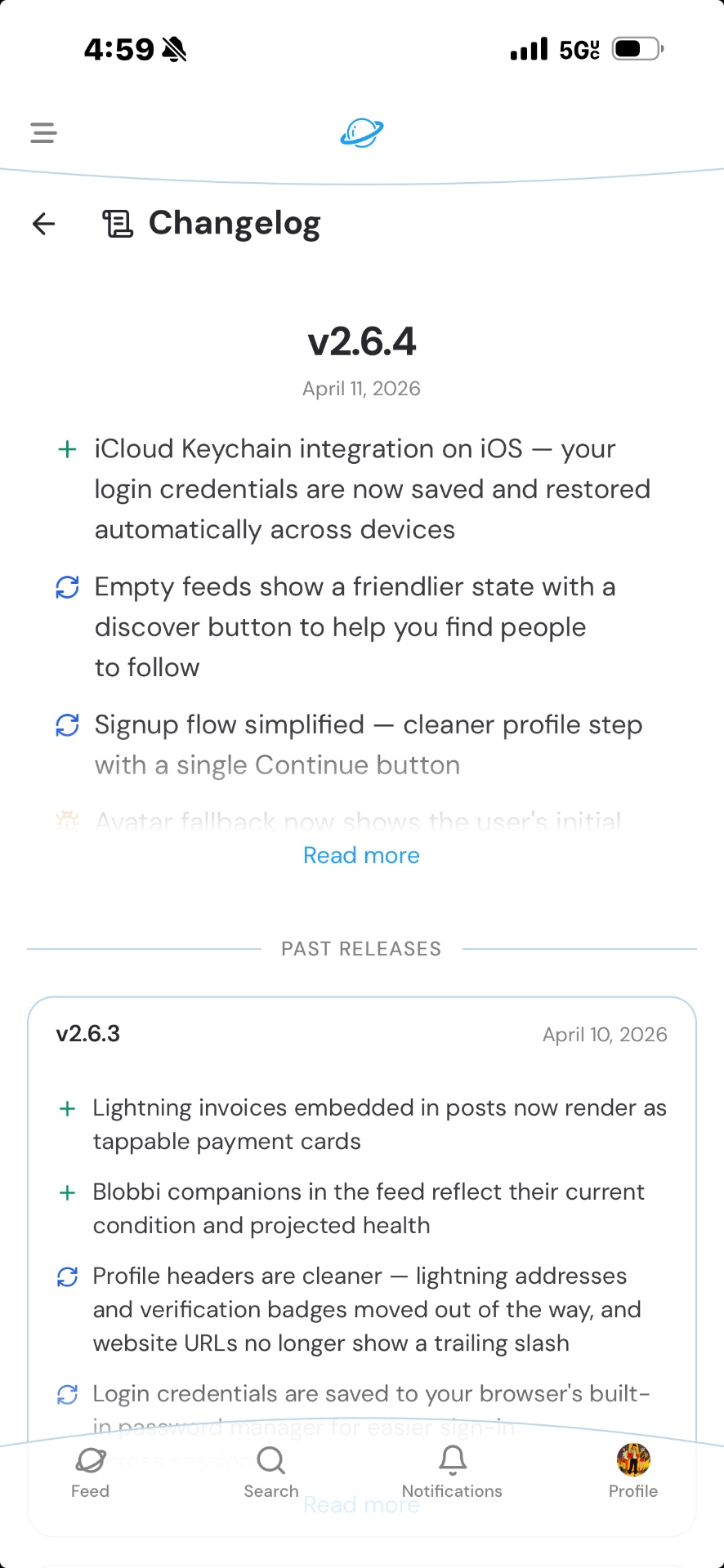Tap the plus icon beside iCloud Keychain entry

pyautogui.click(x=67, y=449)
